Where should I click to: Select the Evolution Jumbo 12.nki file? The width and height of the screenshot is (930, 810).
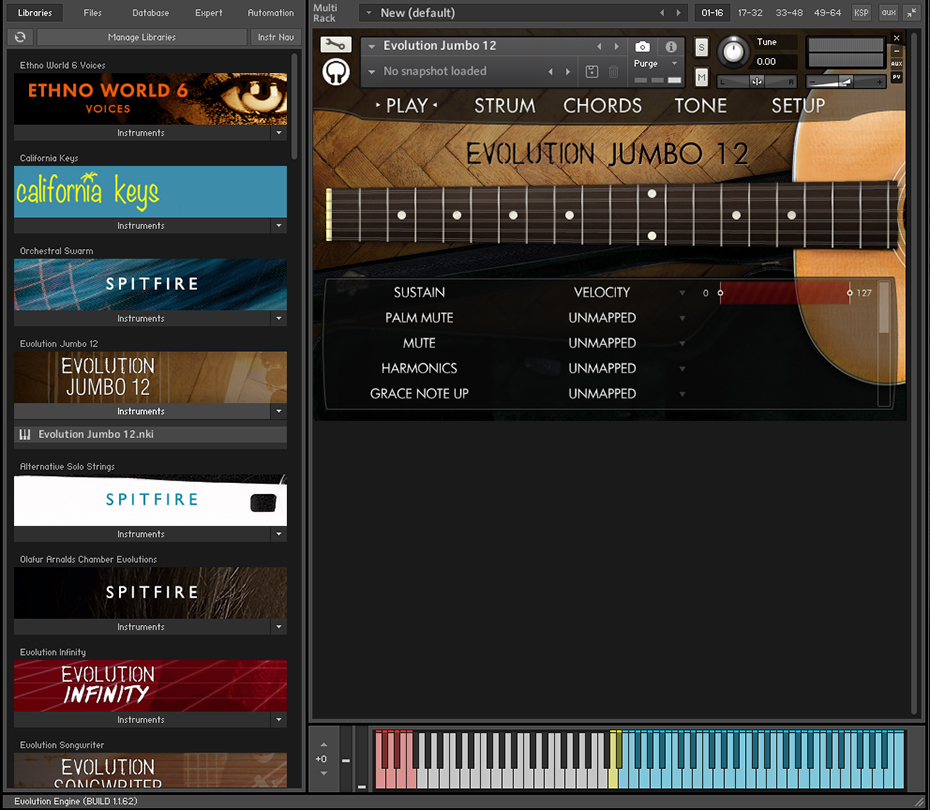click(x=150, y=435)
